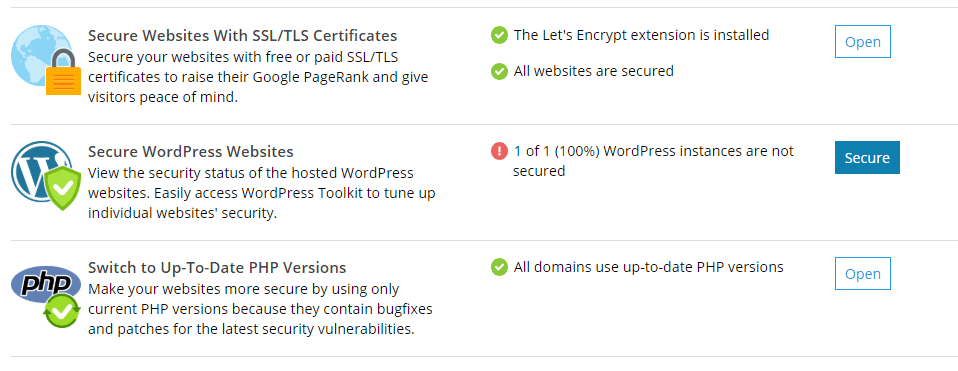Image resolution: width=958 pixels, height=371 pixels.
Task: Click the Let's Encrypt extension is installed text
Action: [x=641, y=35]
